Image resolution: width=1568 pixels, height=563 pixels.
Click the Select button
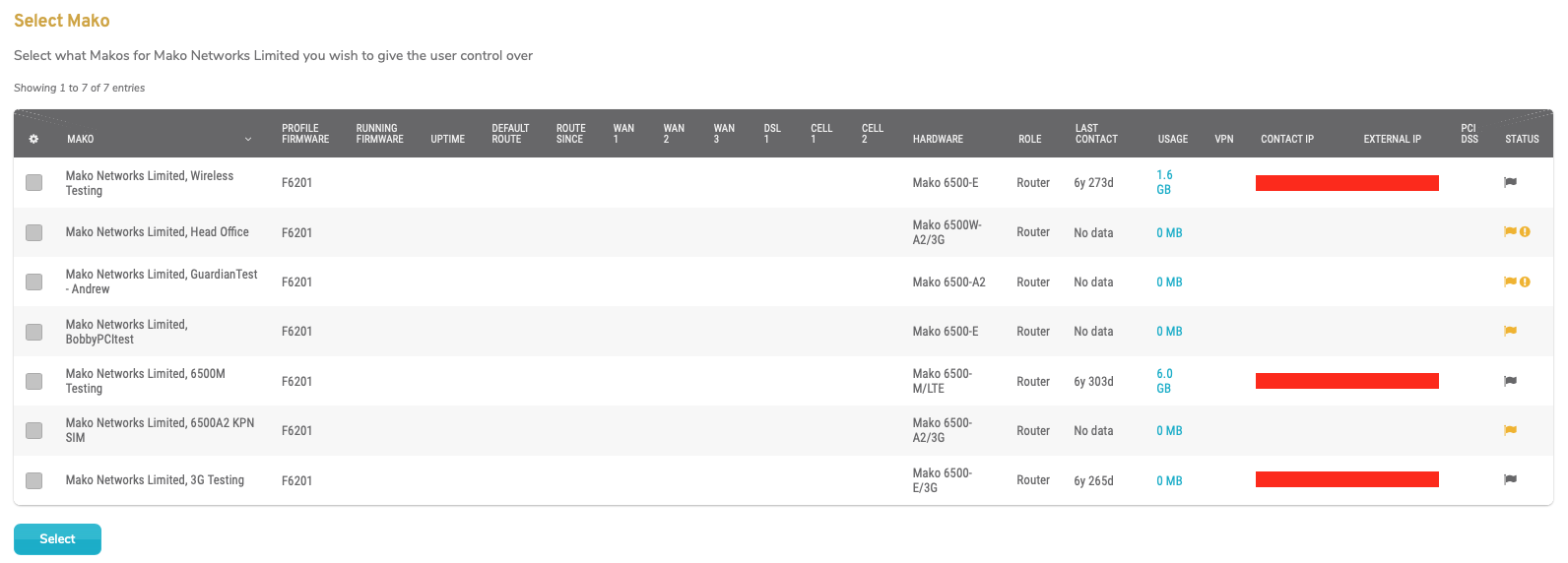[57, 539]
